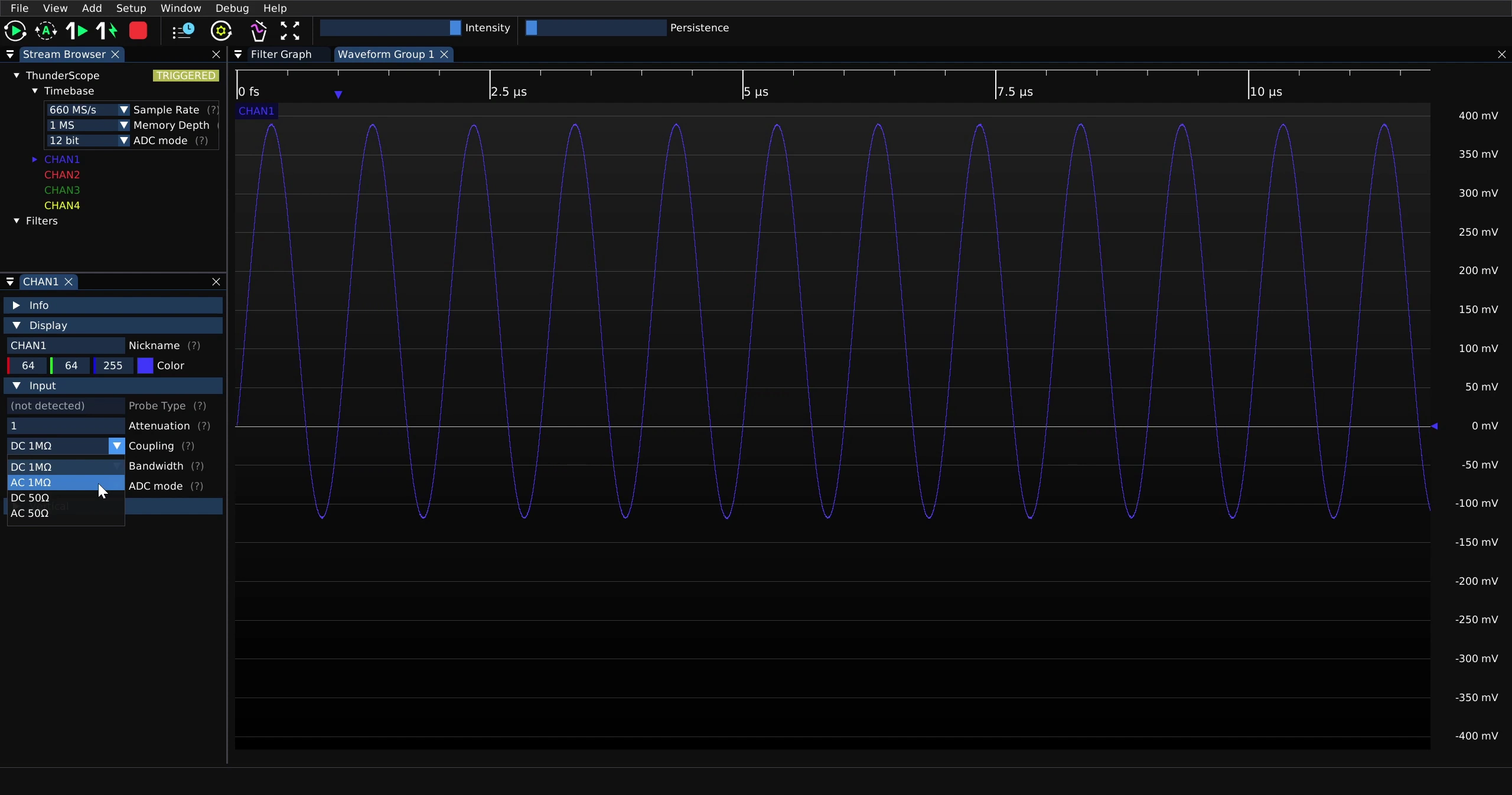Screen dimensions: 1512x795
Task: Start continuous acquisition with the run button
Action: coord(15,31)
